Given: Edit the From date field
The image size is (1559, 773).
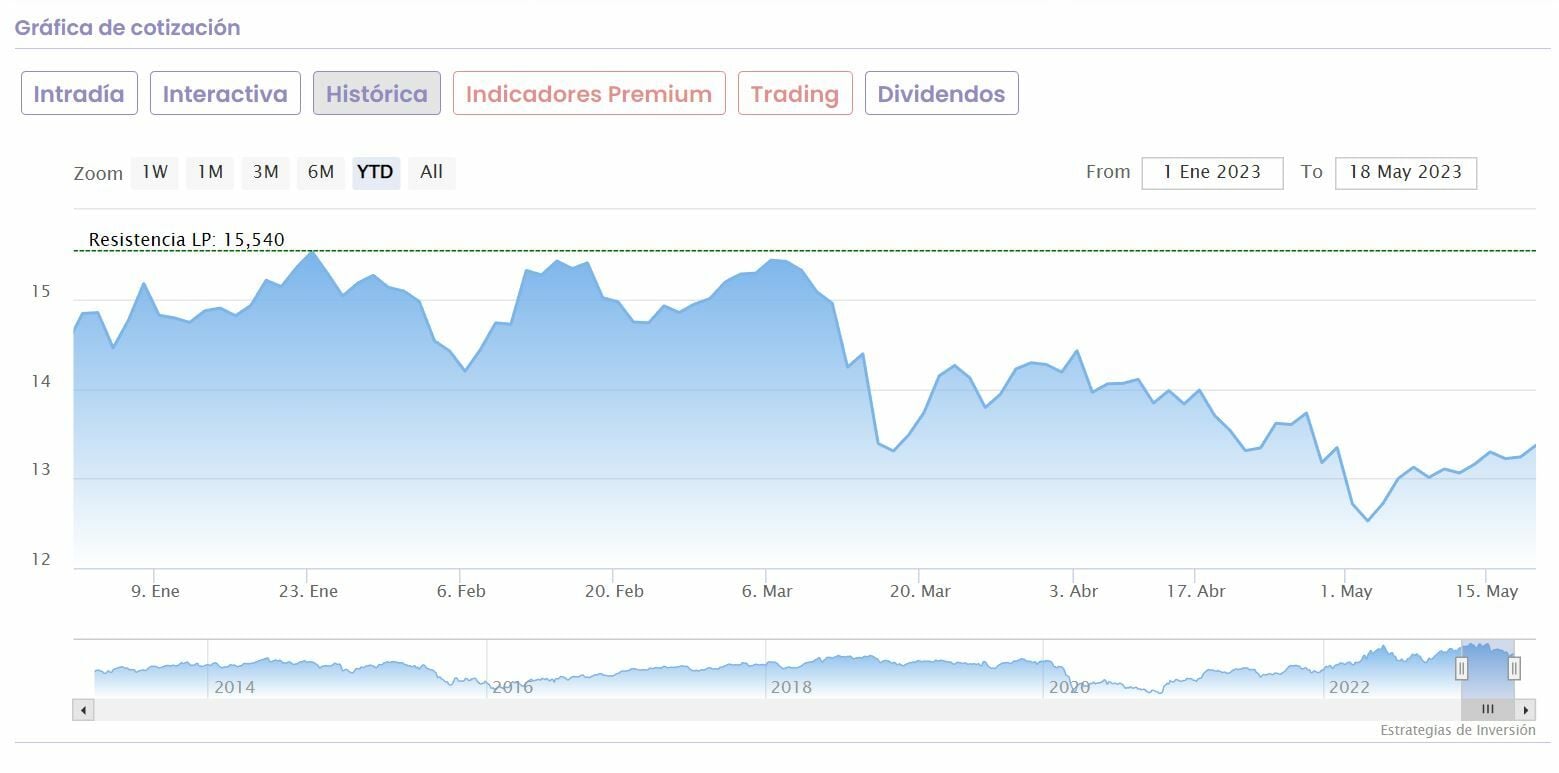Looking at the screenshot, I should pyautogui.click(x=1212, y=172).
